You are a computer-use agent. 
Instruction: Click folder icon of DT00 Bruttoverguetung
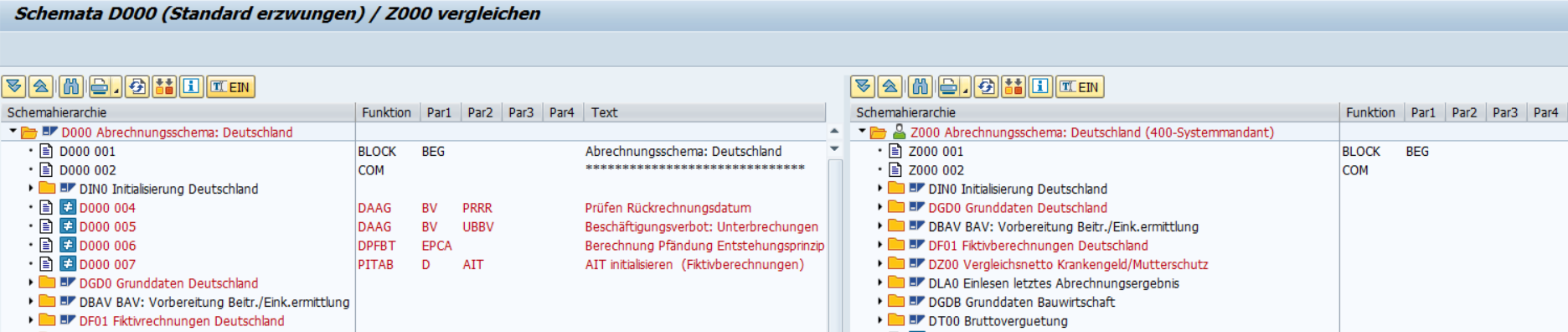pos(896,320)
